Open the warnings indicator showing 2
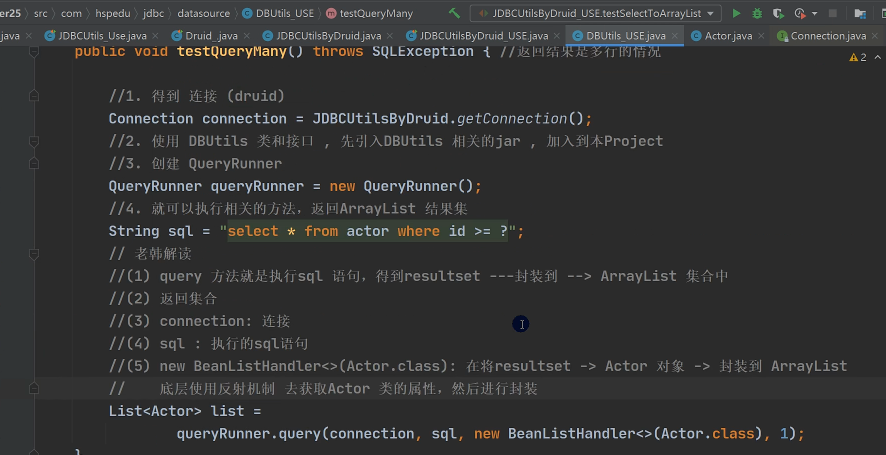 click(858, 57)
